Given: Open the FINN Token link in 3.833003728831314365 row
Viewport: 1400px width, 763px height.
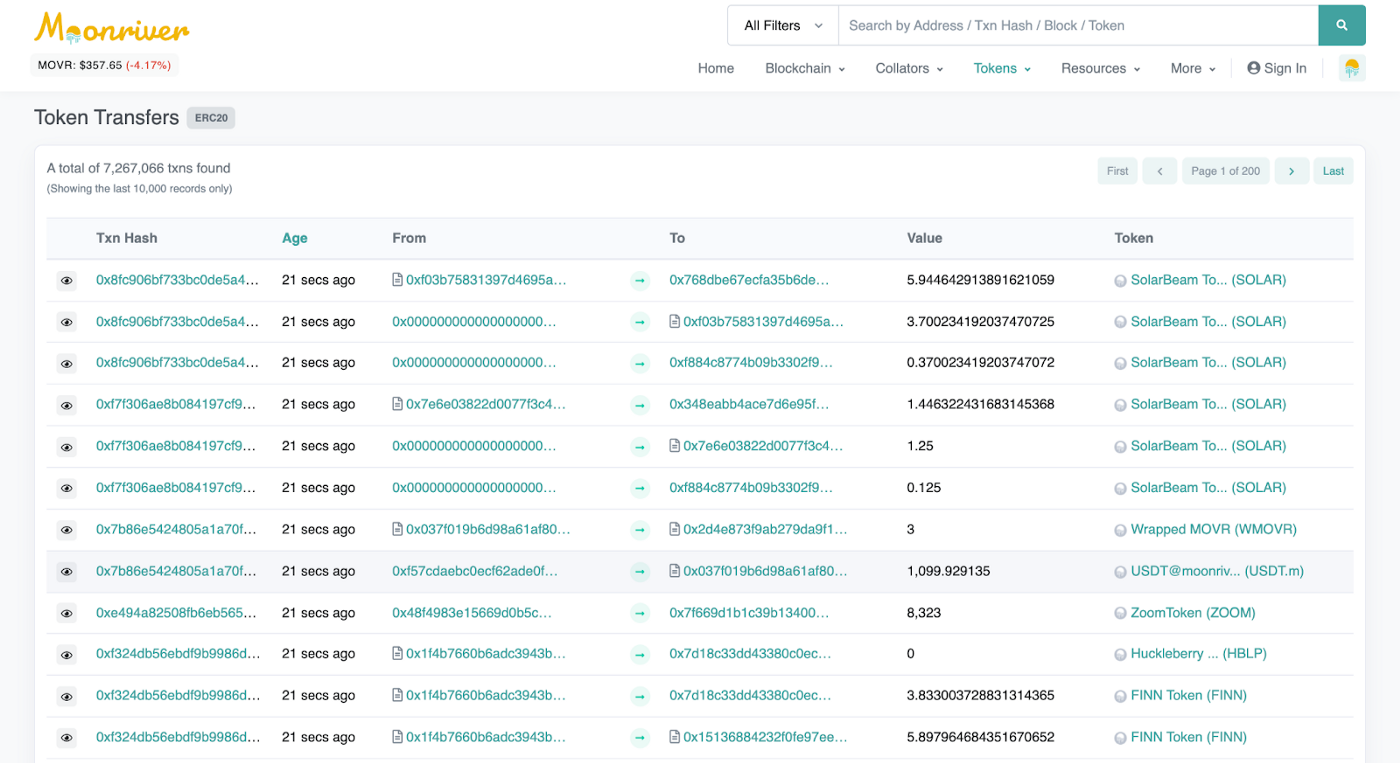Looking at the screenshot, I should click(x=1188, y=695).
